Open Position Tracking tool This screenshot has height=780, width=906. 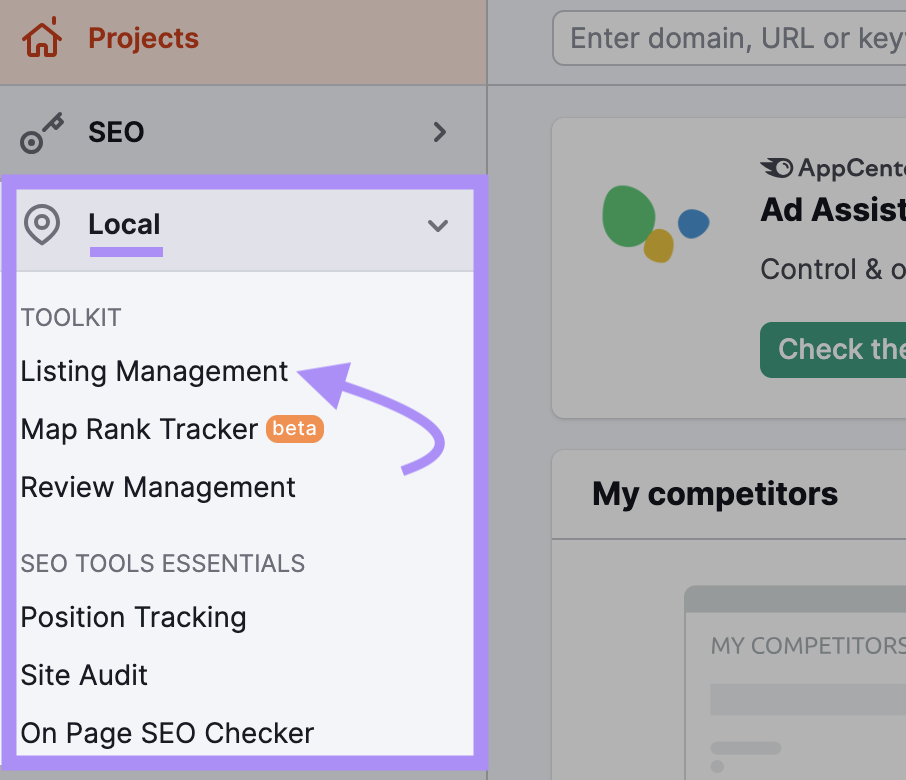[x=133, y=617]
